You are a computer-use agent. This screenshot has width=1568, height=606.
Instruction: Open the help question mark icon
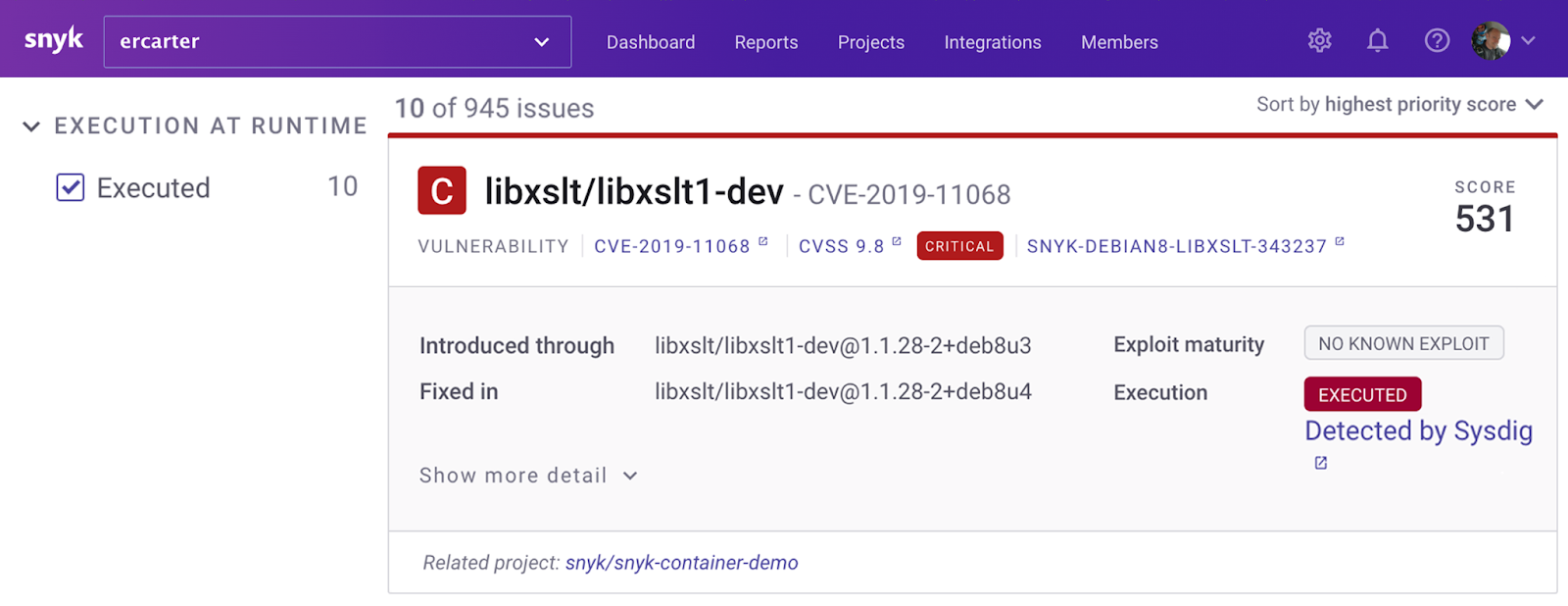click(x=1437, y=40)
